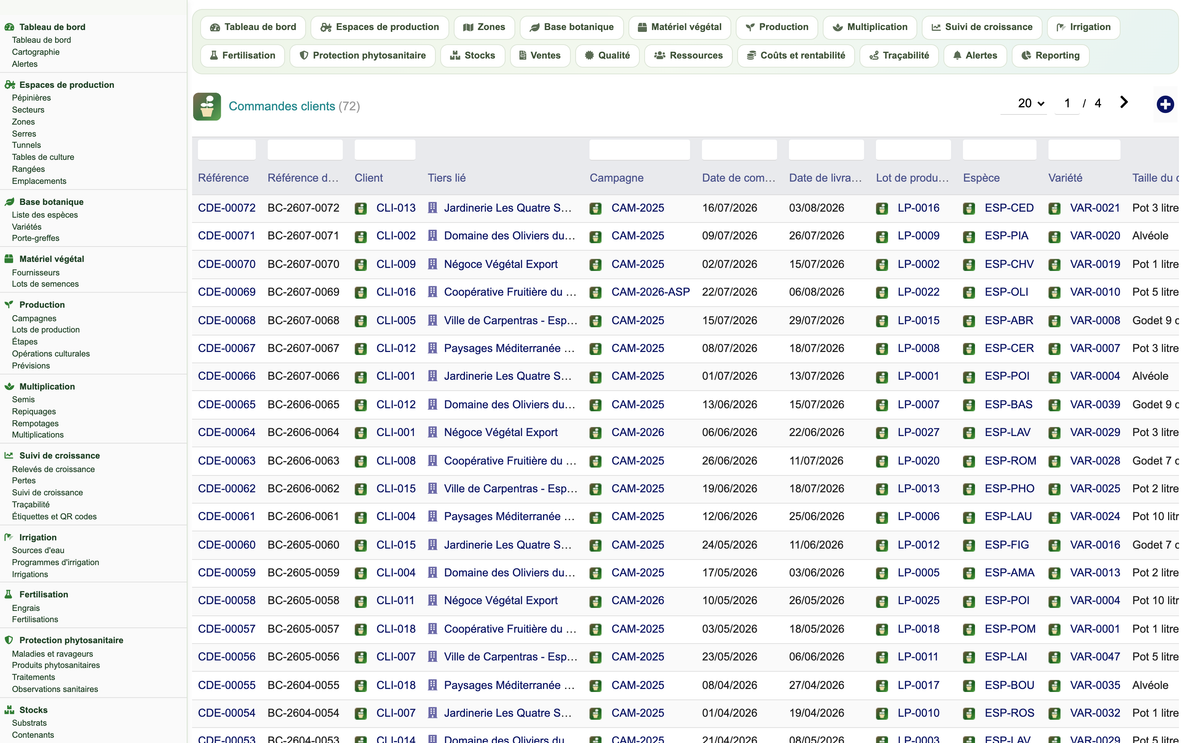Screen dimensions: 1200x743
Task: Click species icon beside ESP-PIA
Action: [x=969, y=237]
